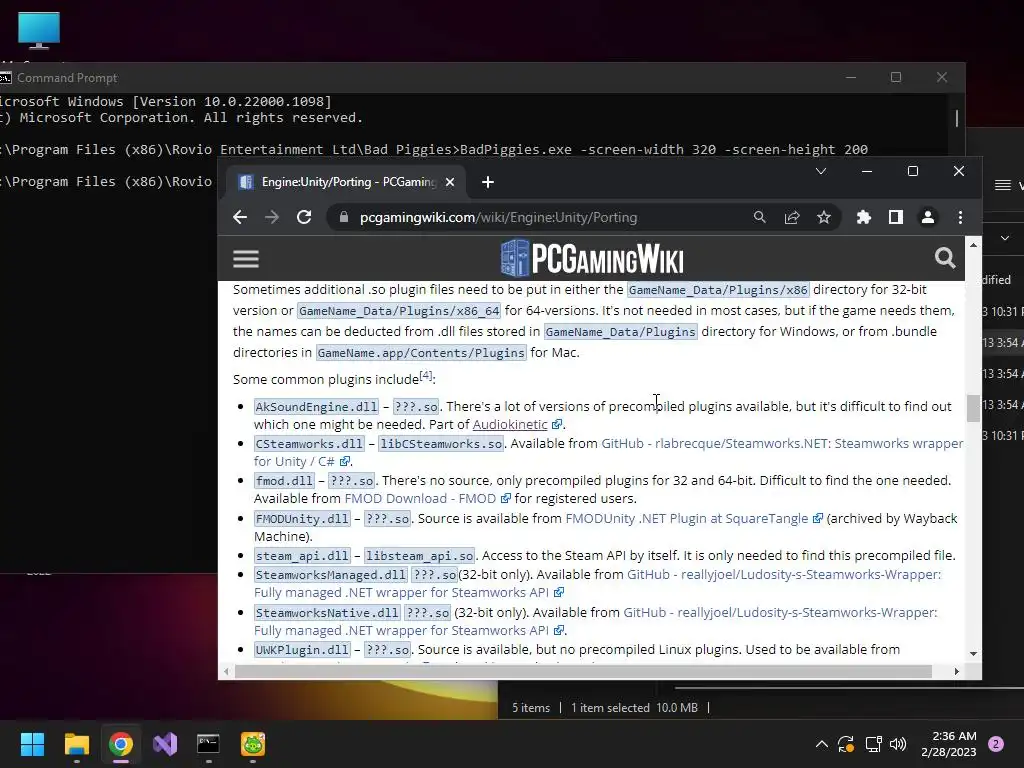Show hidden tray icons chevron
The image size is (1024, 768).
point(822,744)
